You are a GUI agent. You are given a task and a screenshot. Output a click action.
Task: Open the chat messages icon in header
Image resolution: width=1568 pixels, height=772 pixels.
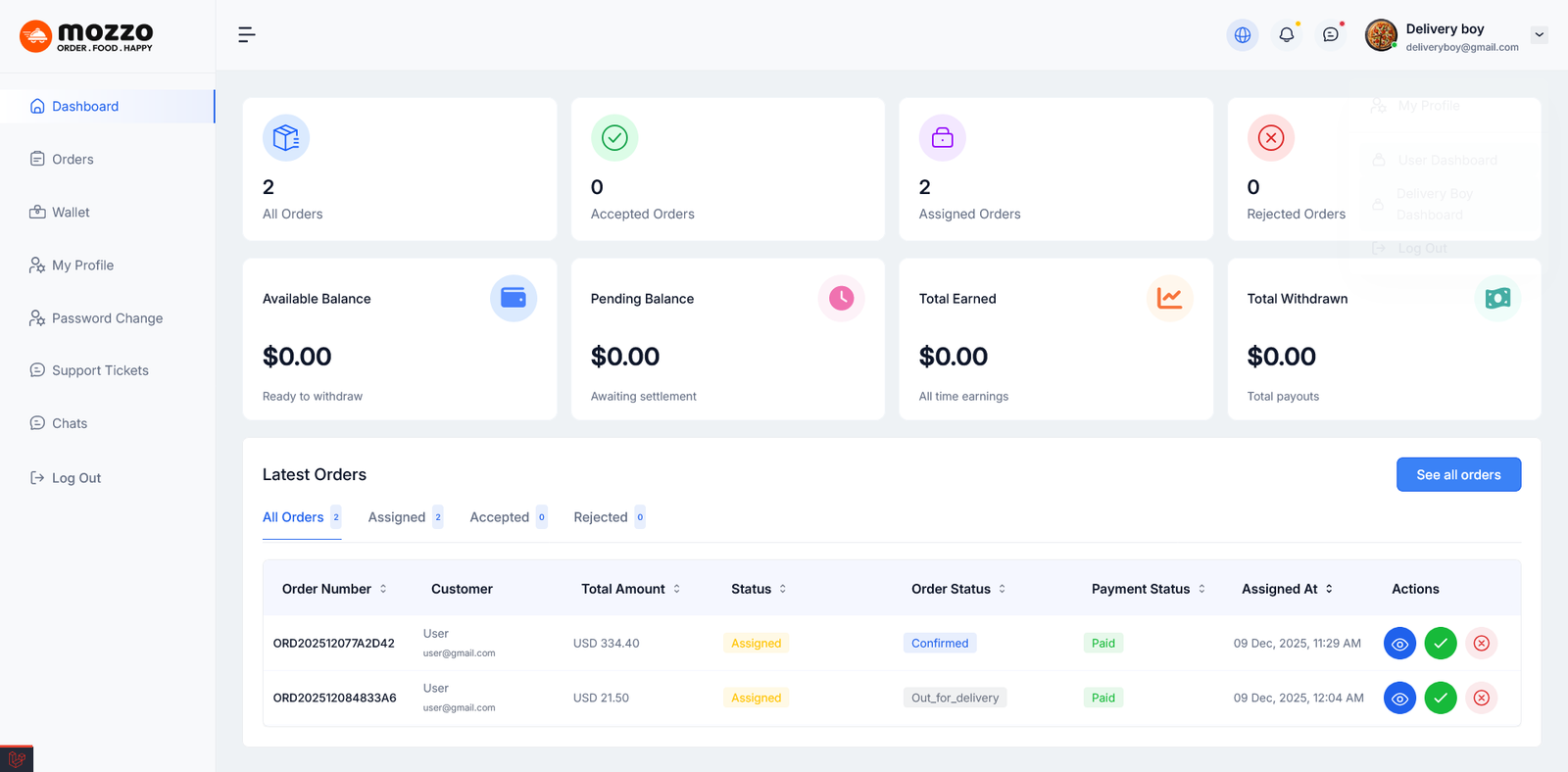pyautogui.click(x=1330, y=35)
